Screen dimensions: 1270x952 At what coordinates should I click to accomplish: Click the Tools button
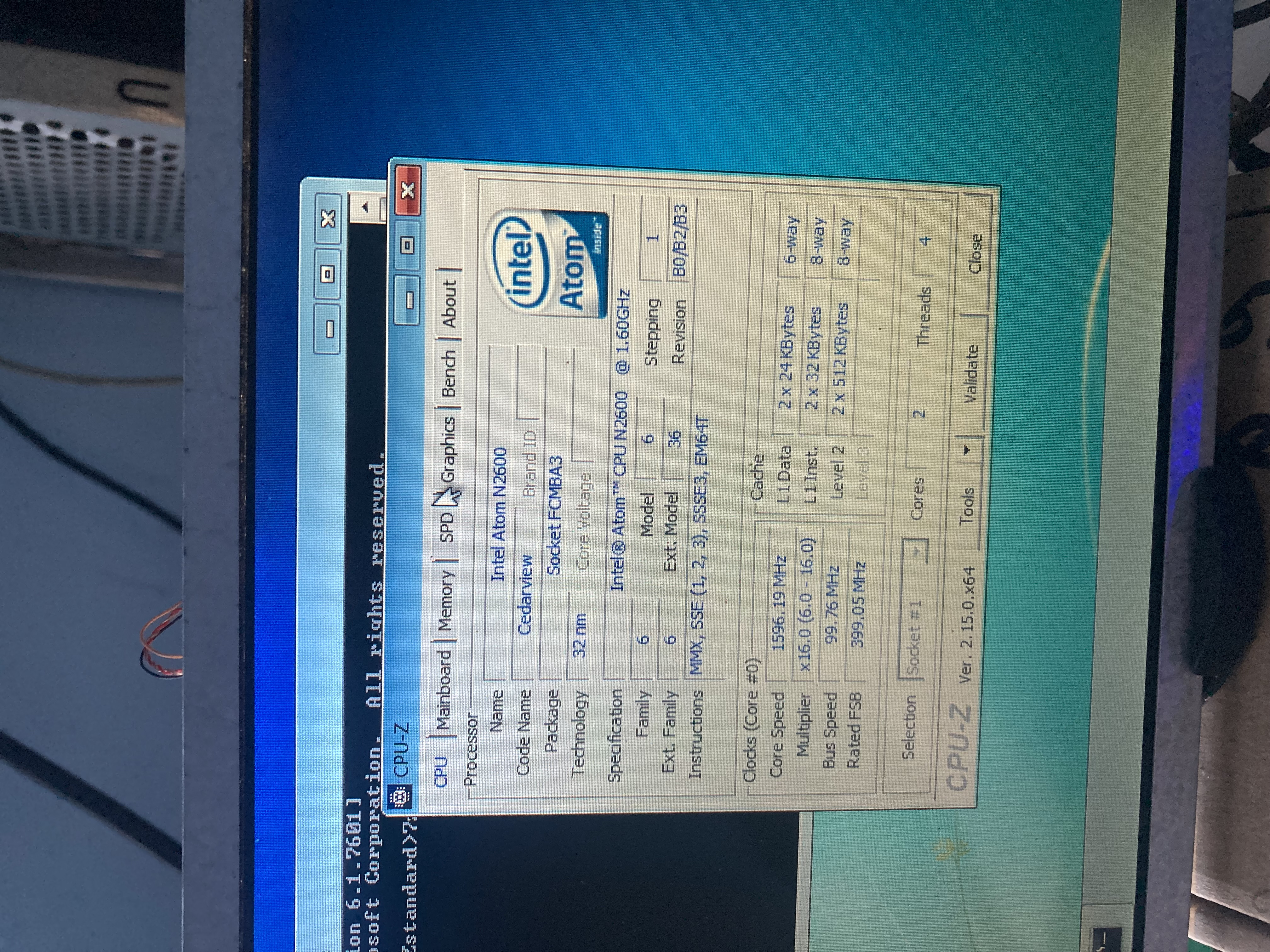coord(967,506)
